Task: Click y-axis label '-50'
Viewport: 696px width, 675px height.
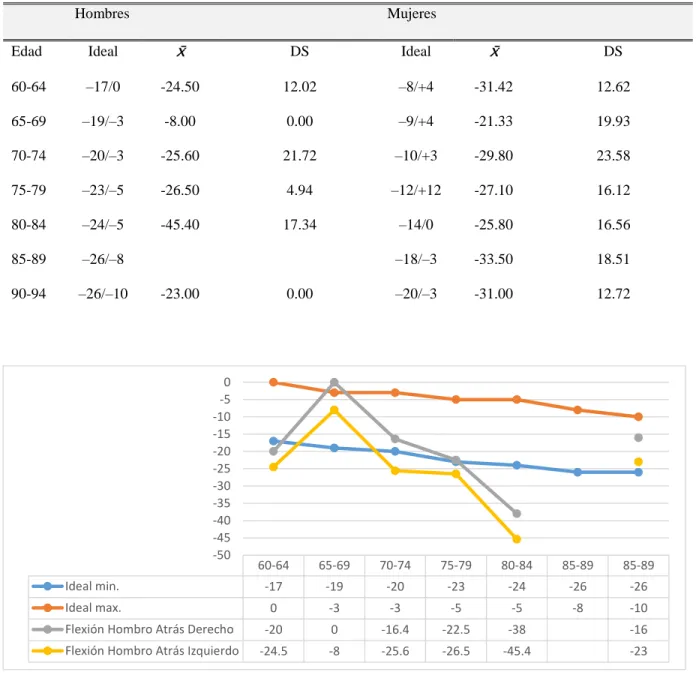Action: (221, 555)
